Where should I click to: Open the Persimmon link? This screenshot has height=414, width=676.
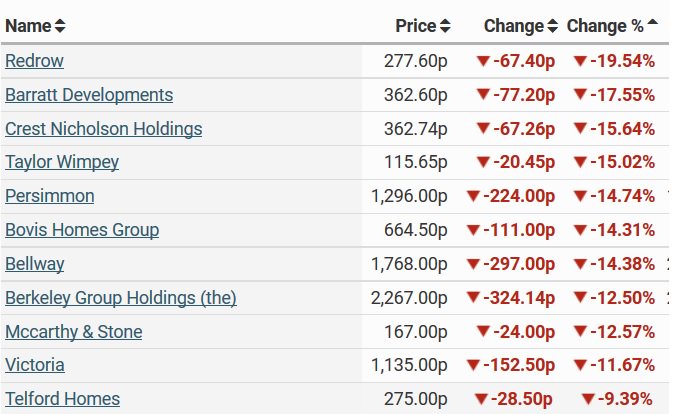pyautogui.click(x=50, y=196)
